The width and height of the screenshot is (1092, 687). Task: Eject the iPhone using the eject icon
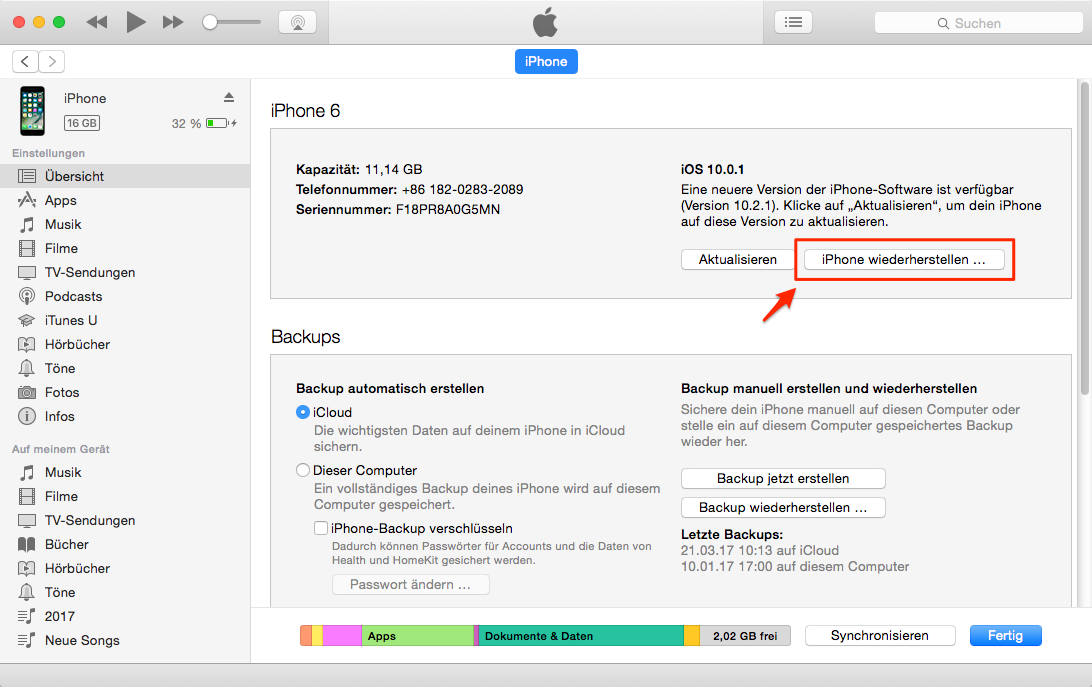click(x=228, y=98)
